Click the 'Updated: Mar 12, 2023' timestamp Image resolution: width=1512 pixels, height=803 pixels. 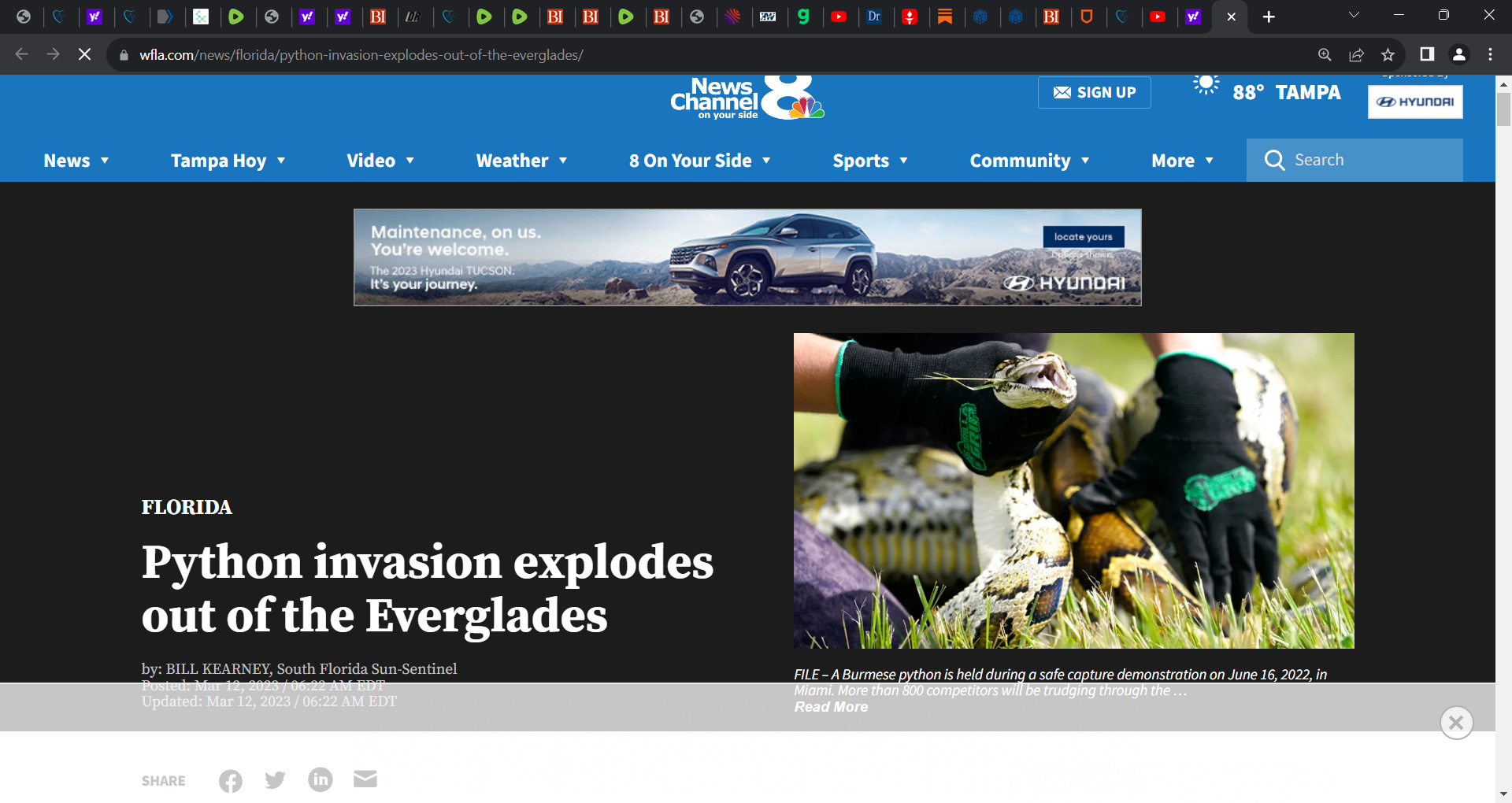[x=269, y=701]
